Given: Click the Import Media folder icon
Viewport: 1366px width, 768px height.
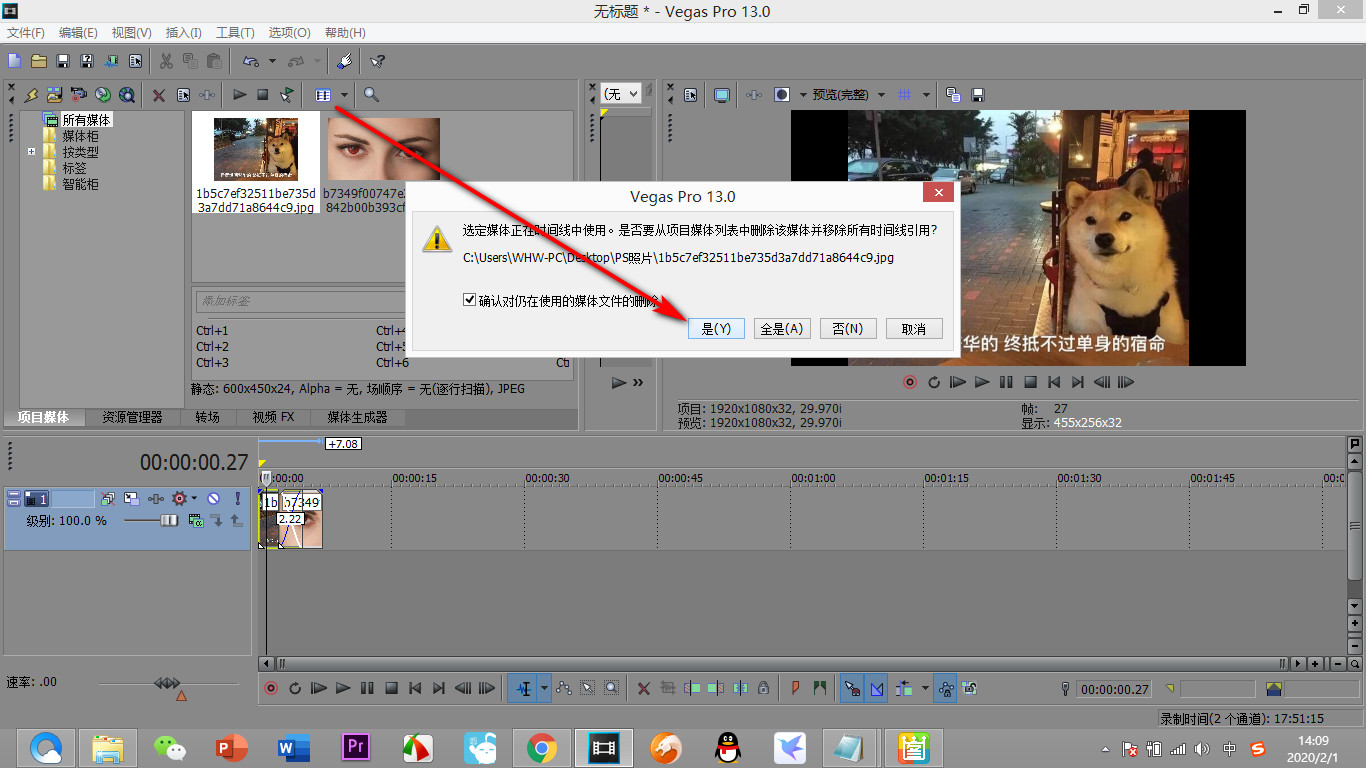Looking at the screenshot, I should click(54, 95).
